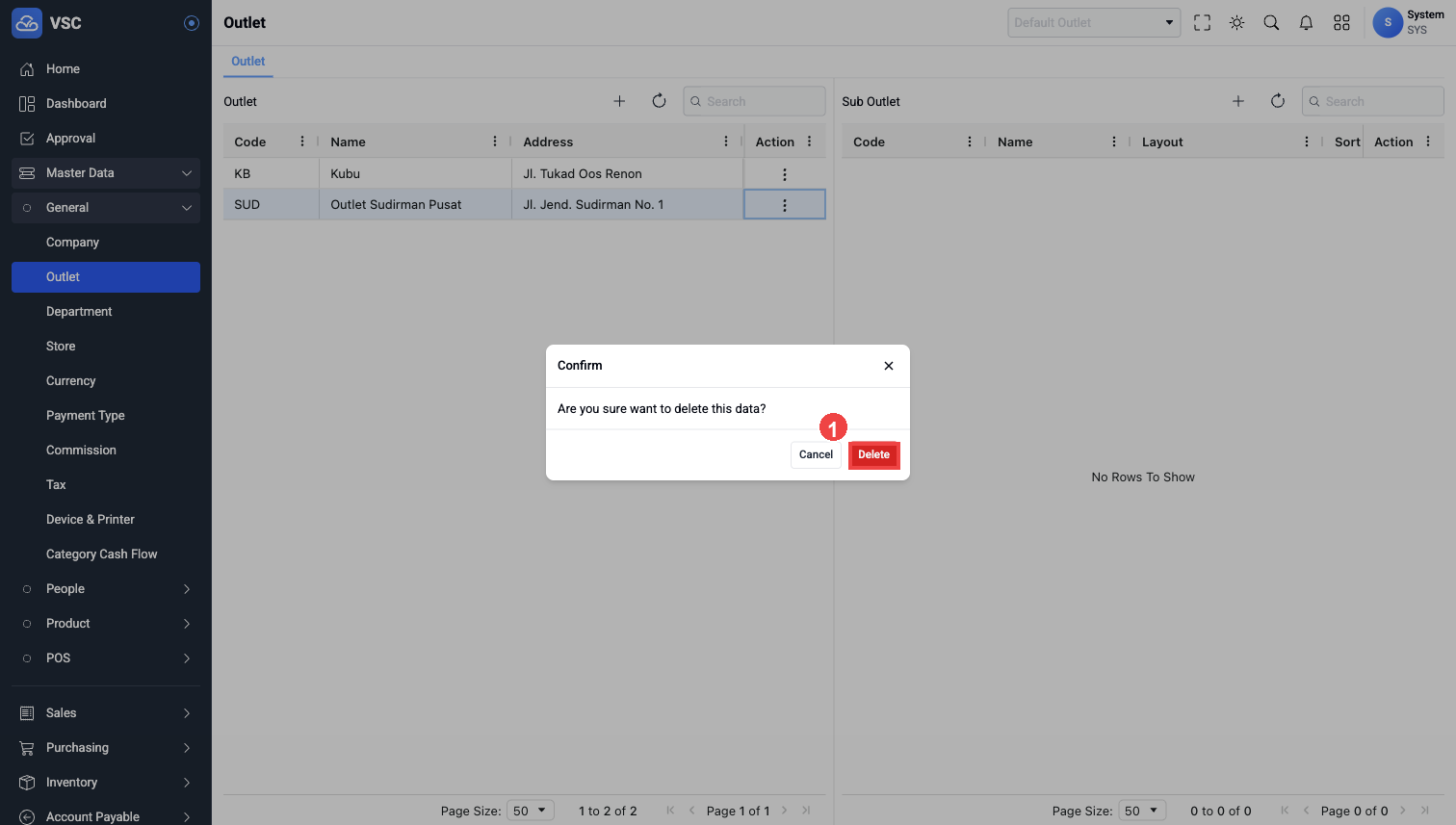The height and width of the screenshot is (825, 1456).
Task: Expand the Purchasing menu
Action: (106, 748)
